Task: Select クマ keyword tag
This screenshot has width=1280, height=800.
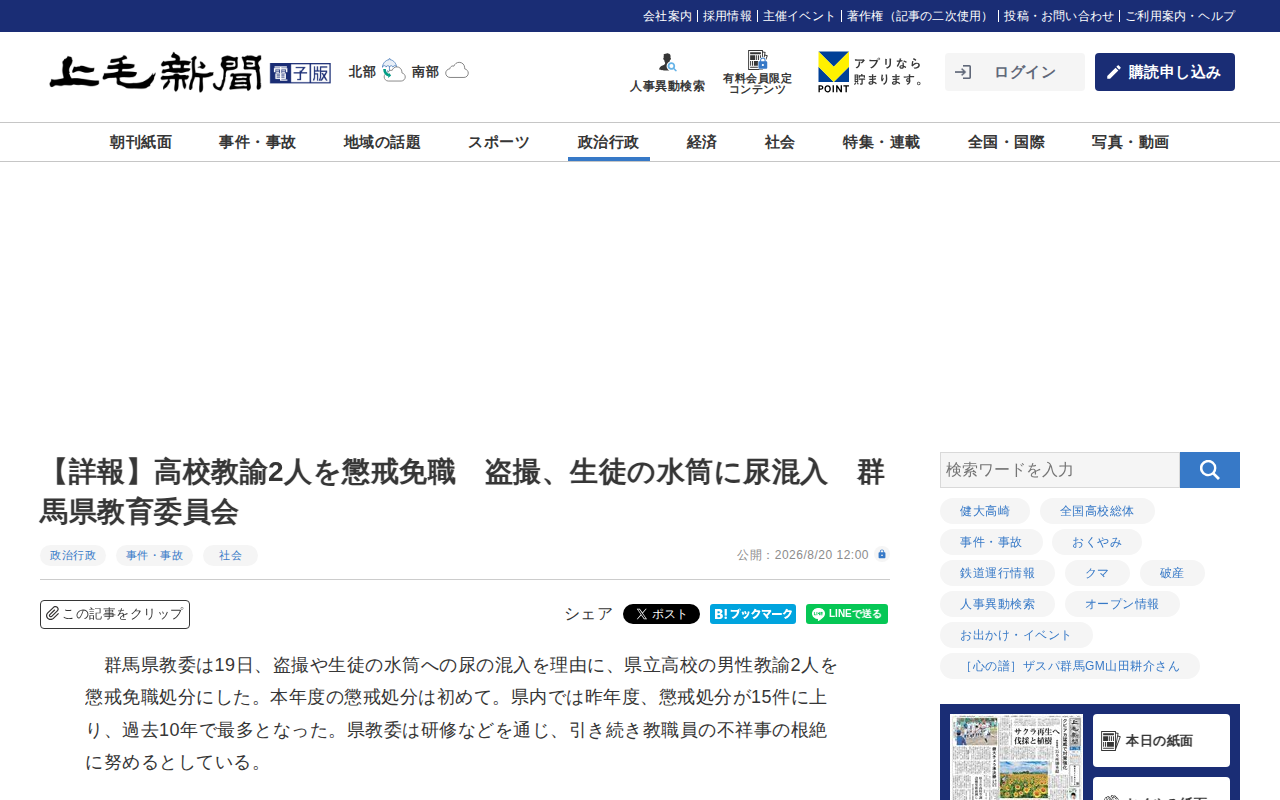Action: click(x=1097, y=573)
